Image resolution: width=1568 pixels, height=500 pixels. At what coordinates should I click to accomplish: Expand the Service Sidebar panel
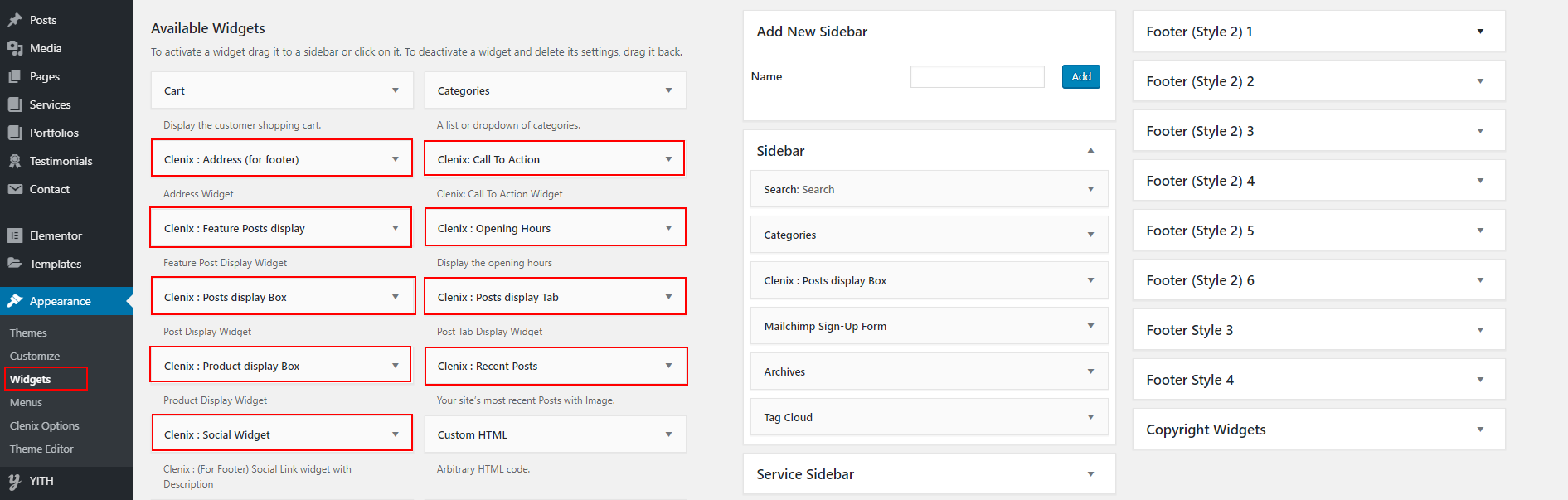(x=1090, y=474)
